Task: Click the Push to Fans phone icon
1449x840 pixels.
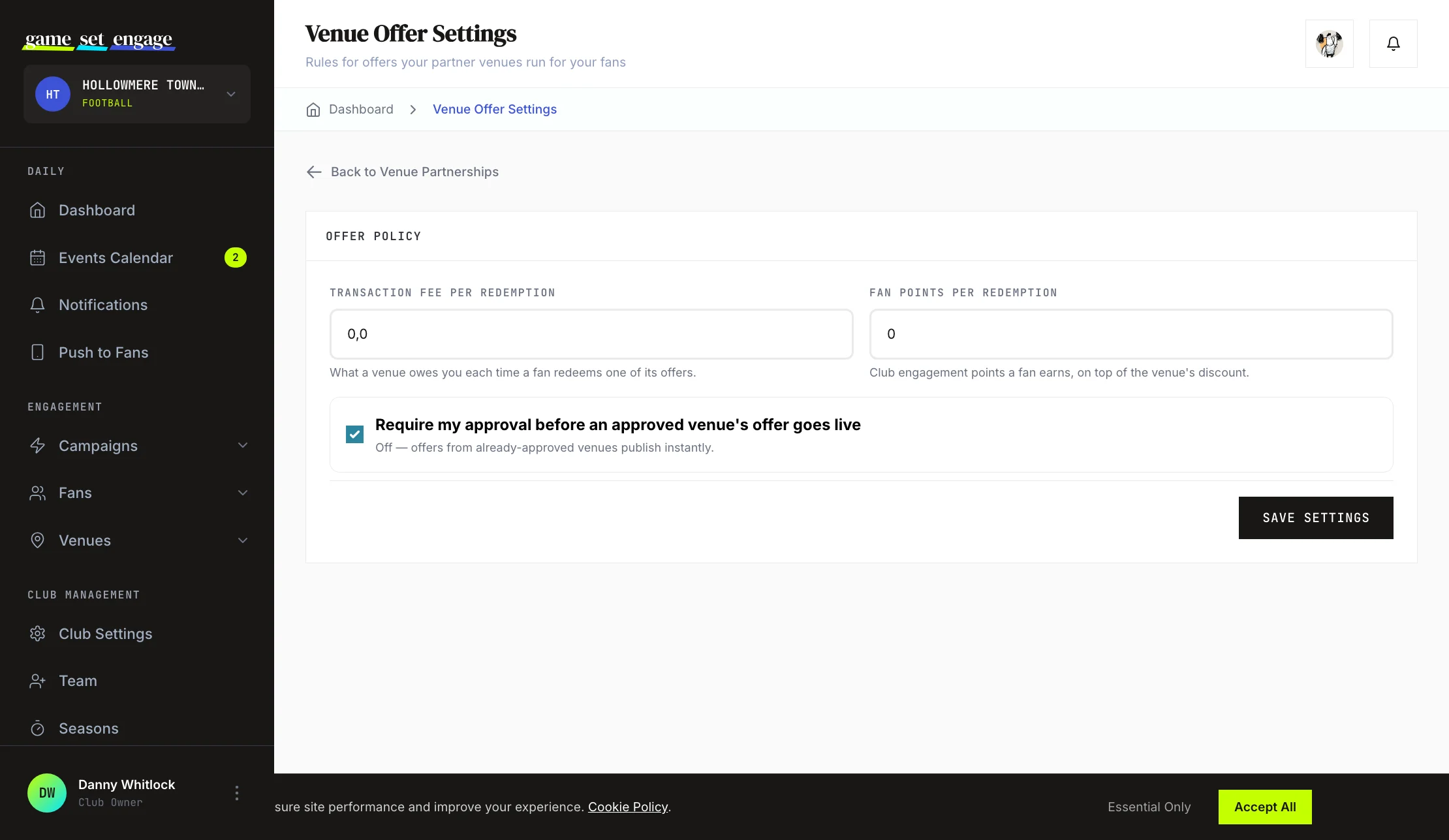Action: (x=38, y=352)
